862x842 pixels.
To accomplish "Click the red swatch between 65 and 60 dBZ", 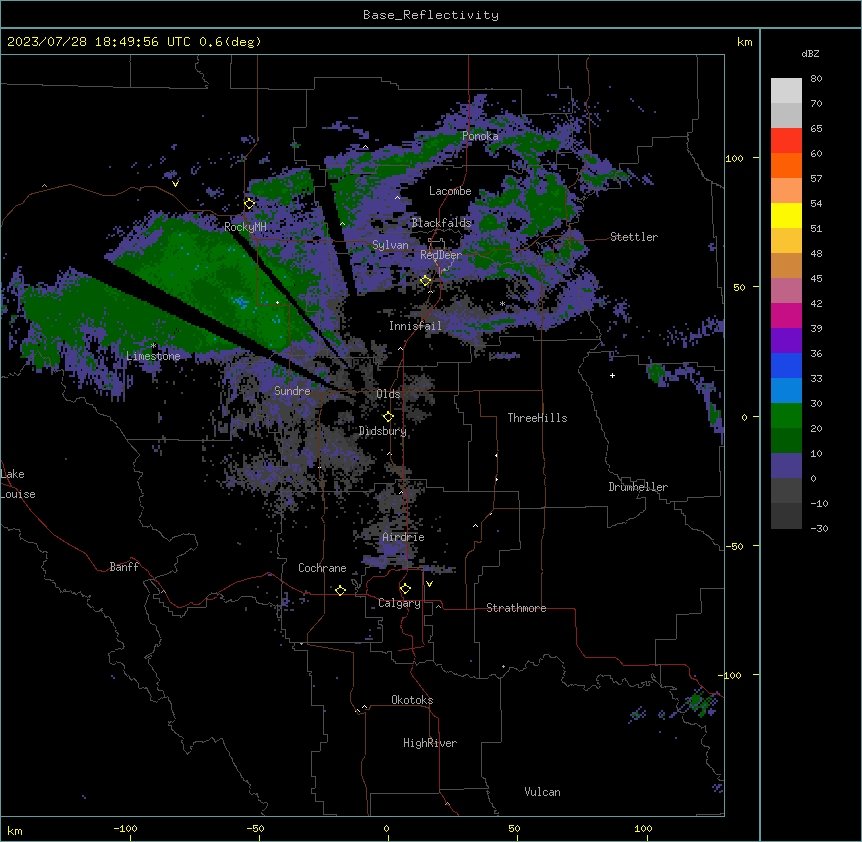I will (786, 140).
